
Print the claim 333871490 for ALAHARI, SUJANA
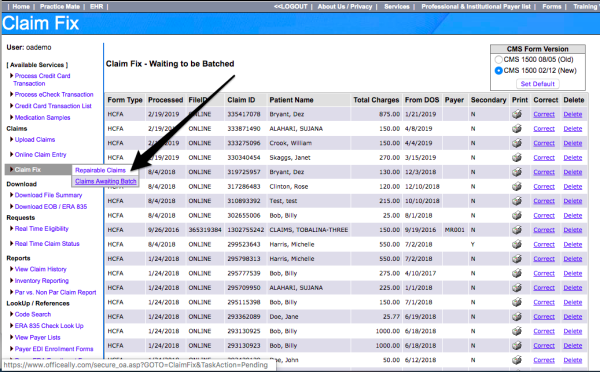pos(517,129)
